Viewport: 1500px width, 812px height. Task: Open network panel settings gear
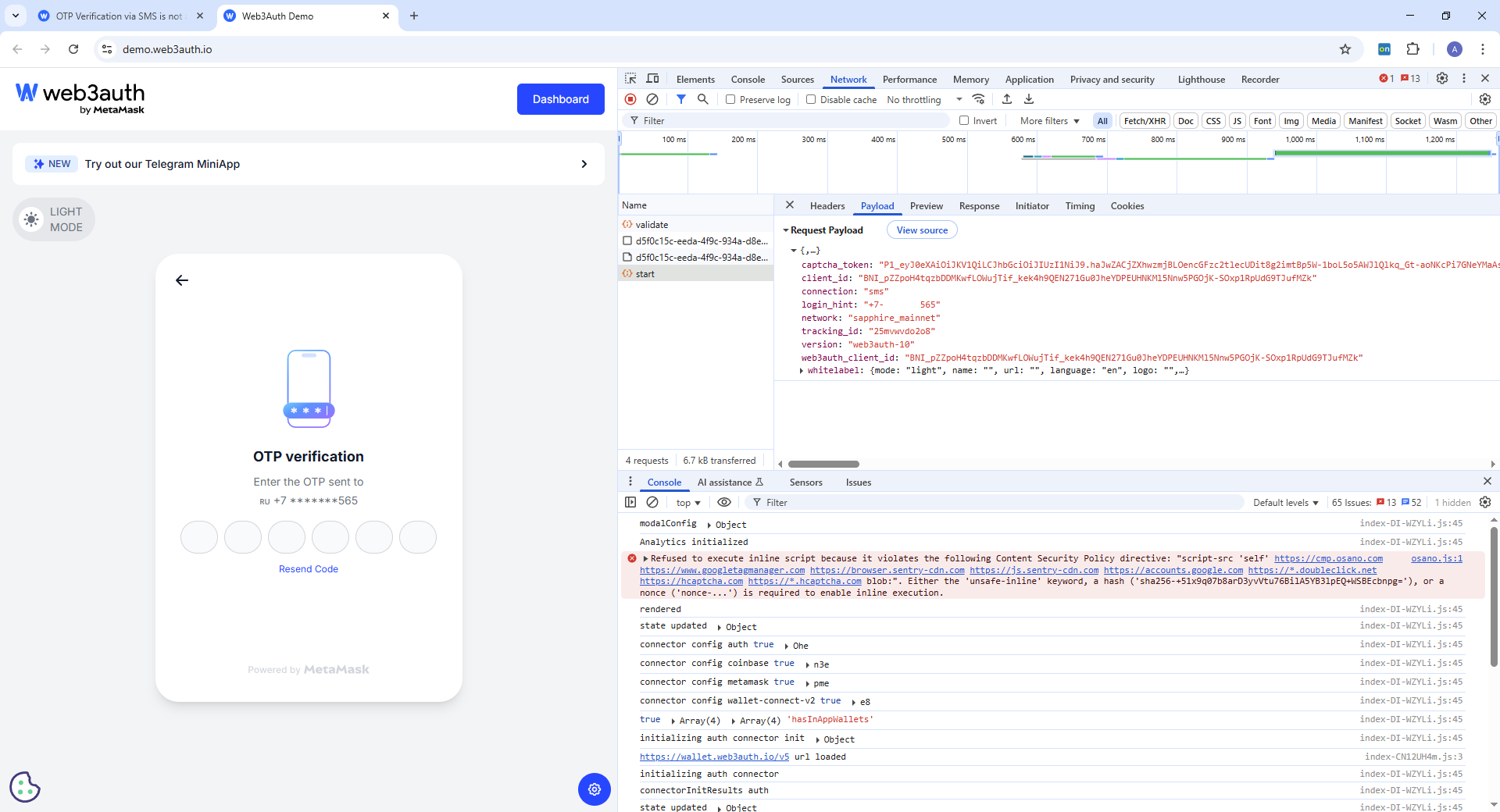tap(1485, 99)
